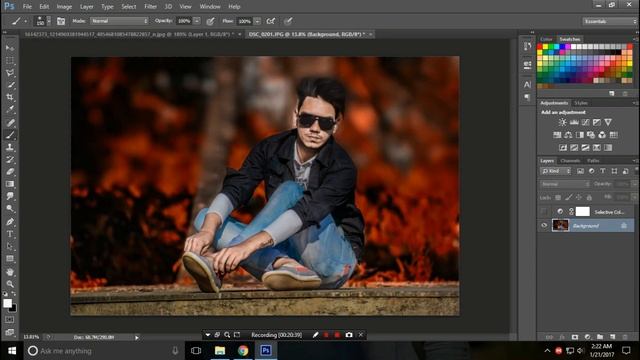Switch to the Color tab
This screenshot has height=360, width=640.
click(x=546, y=39)
